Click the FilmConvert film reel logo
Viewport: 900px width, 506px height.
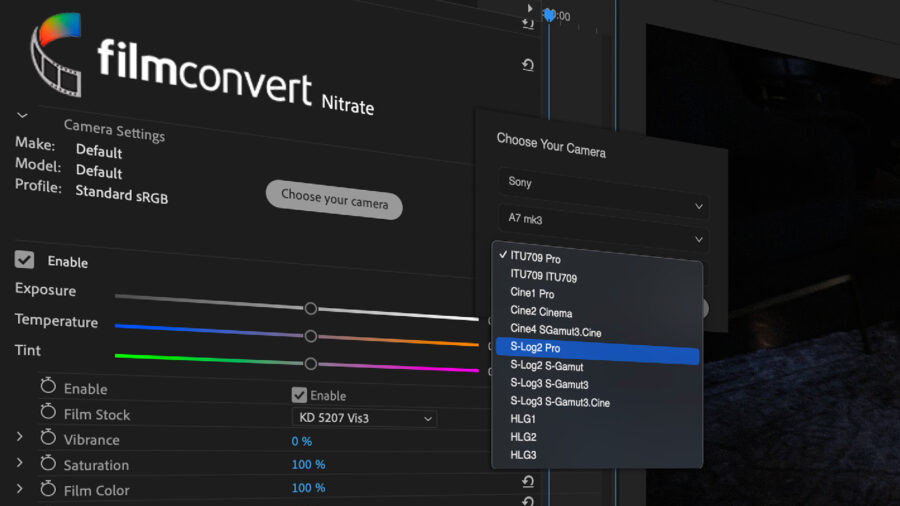[x=57, y=58]
